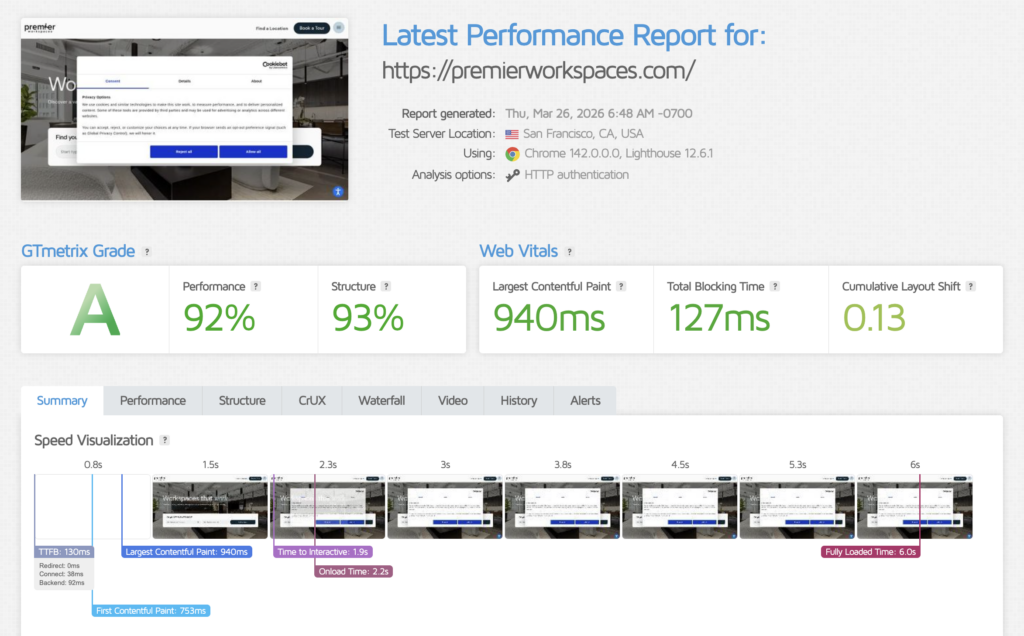
Task: Click the premierworkspaces.com URL link
Action: (538, 72)
